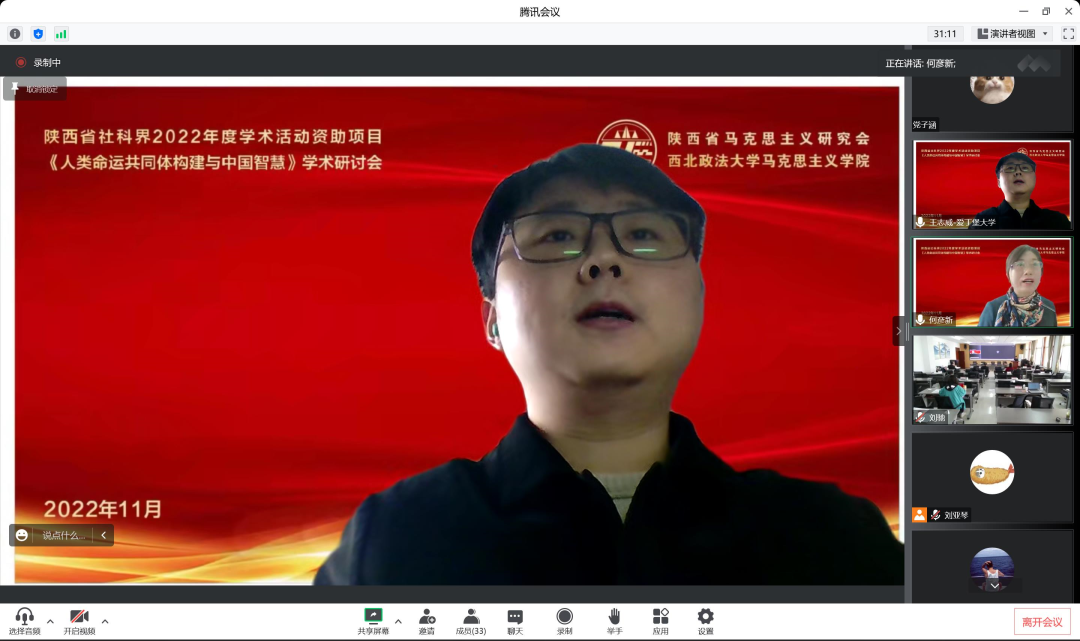Image resolution: width=1080 pixels, height=641 pixels.
Task: Open meeting Settings (设置) gear
Action: coord(706,616)
